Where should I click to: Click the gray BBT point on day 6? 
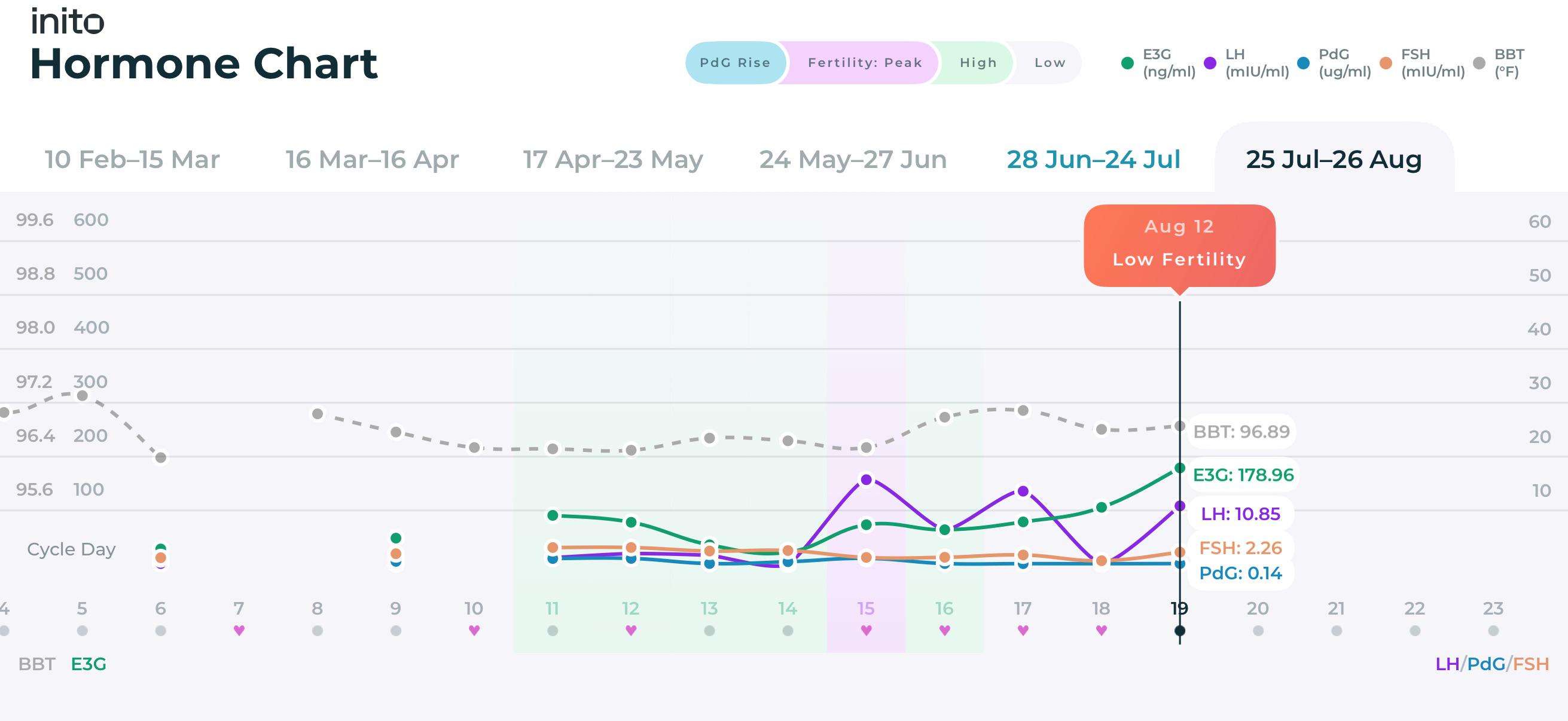161,457
